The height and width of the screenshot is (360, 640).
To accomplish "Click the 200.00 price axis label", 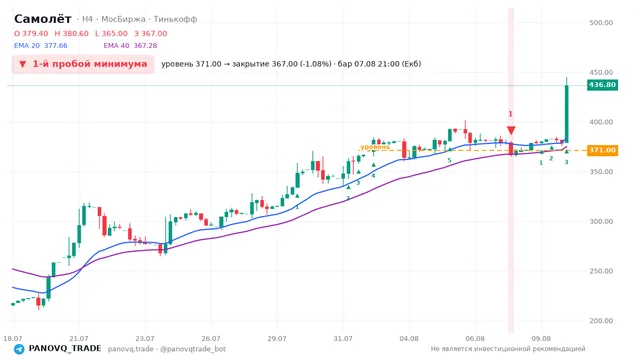I will tap(601, 321).
